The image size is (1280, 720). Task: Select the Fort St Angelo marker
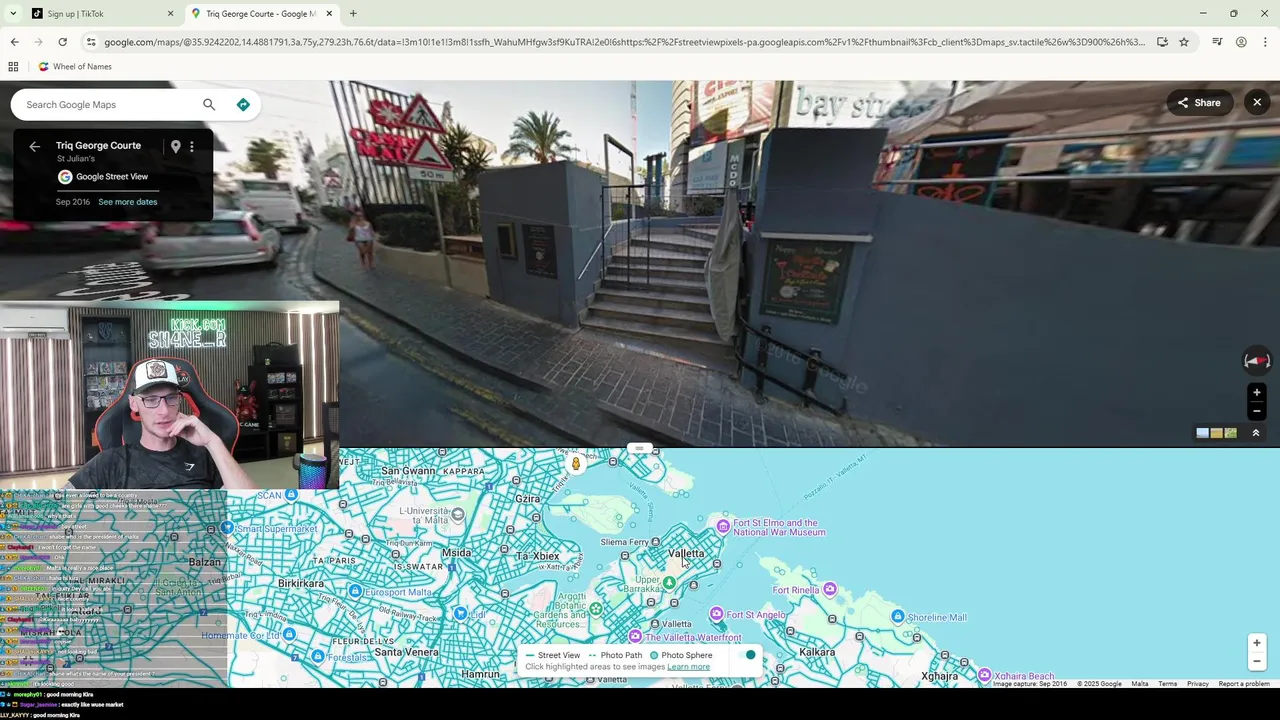tap(716, 613)
